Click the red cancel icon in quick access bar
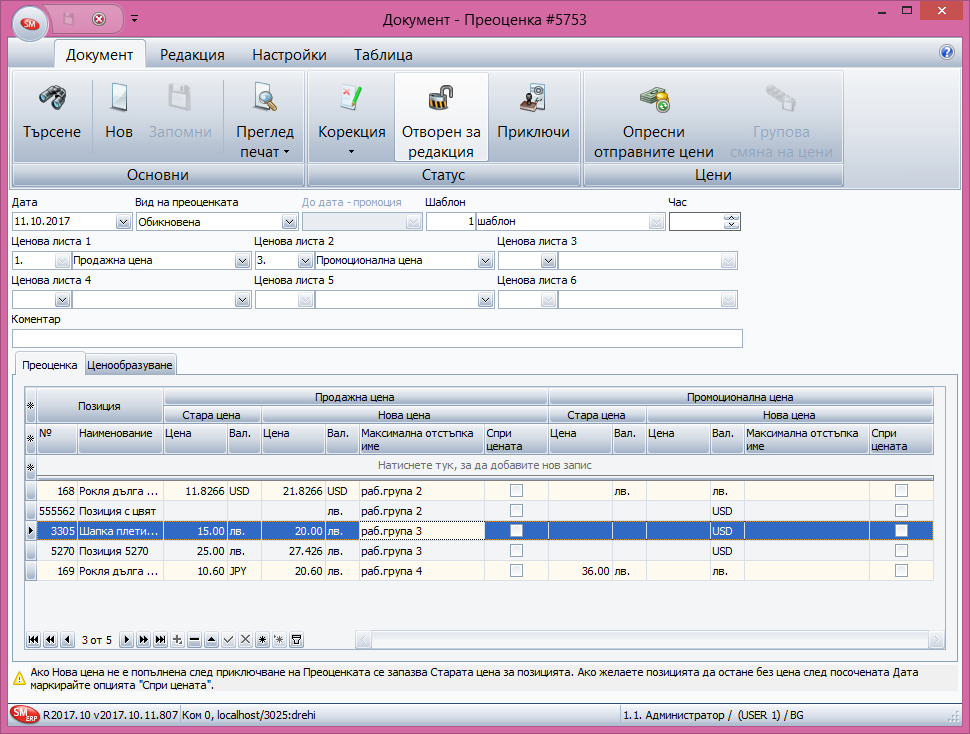The width and height of the screenshot is (970, 734). pos(99,19)
